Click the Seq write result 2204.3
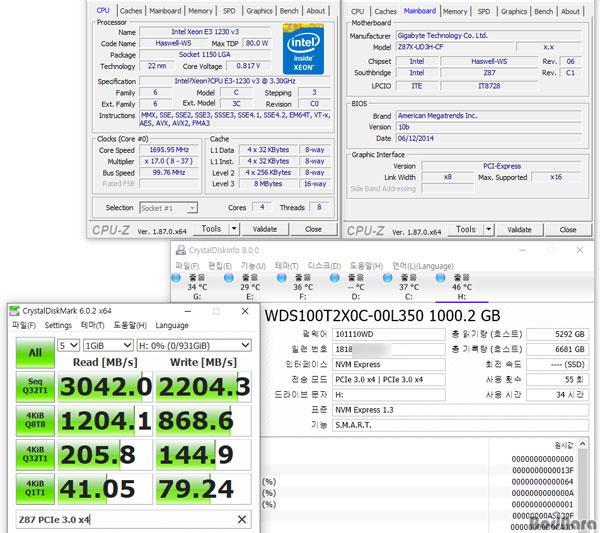 [204, 386]
